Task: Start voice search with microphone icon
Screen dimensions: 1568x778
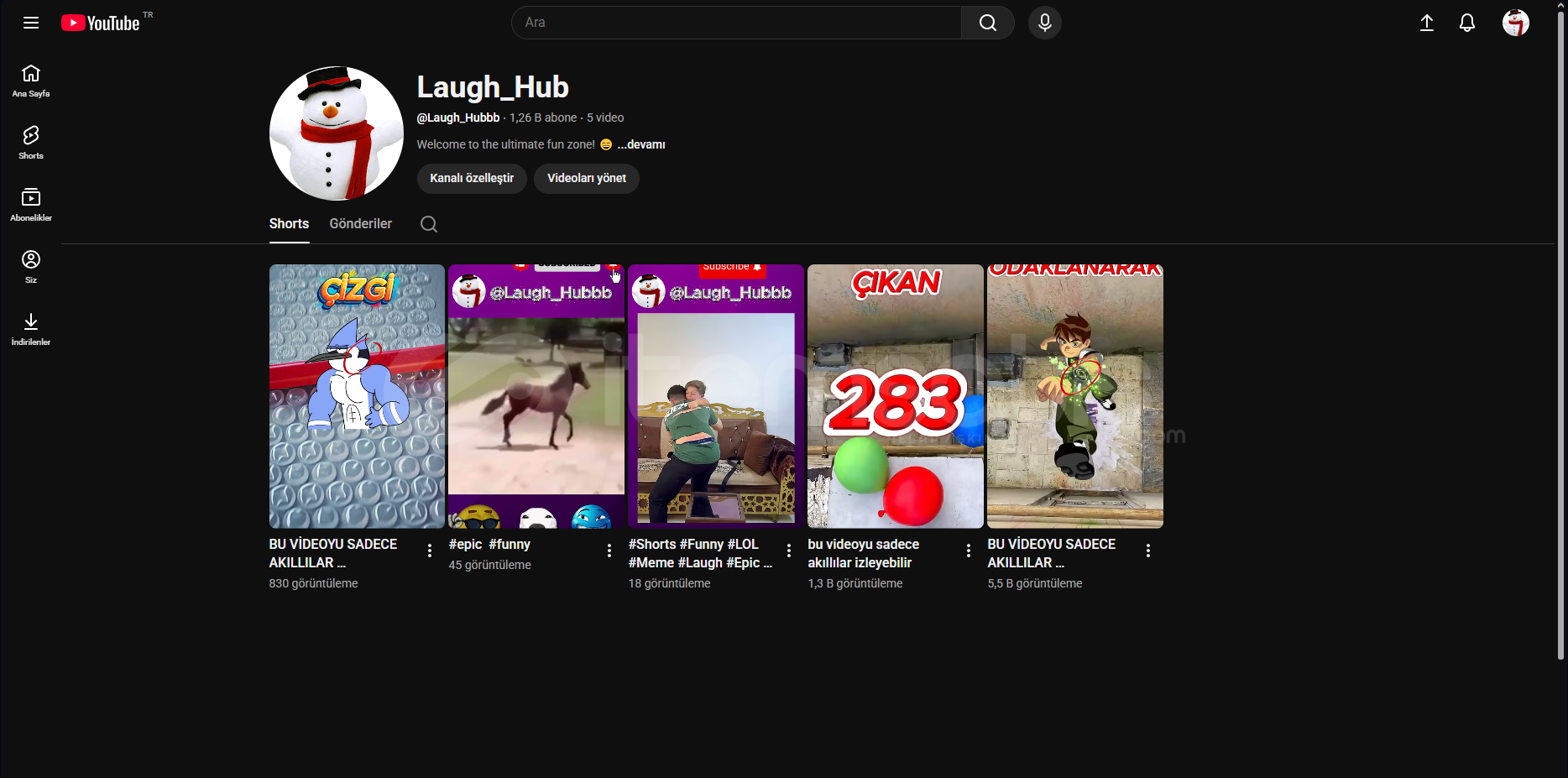Action: pos(1044,23)
